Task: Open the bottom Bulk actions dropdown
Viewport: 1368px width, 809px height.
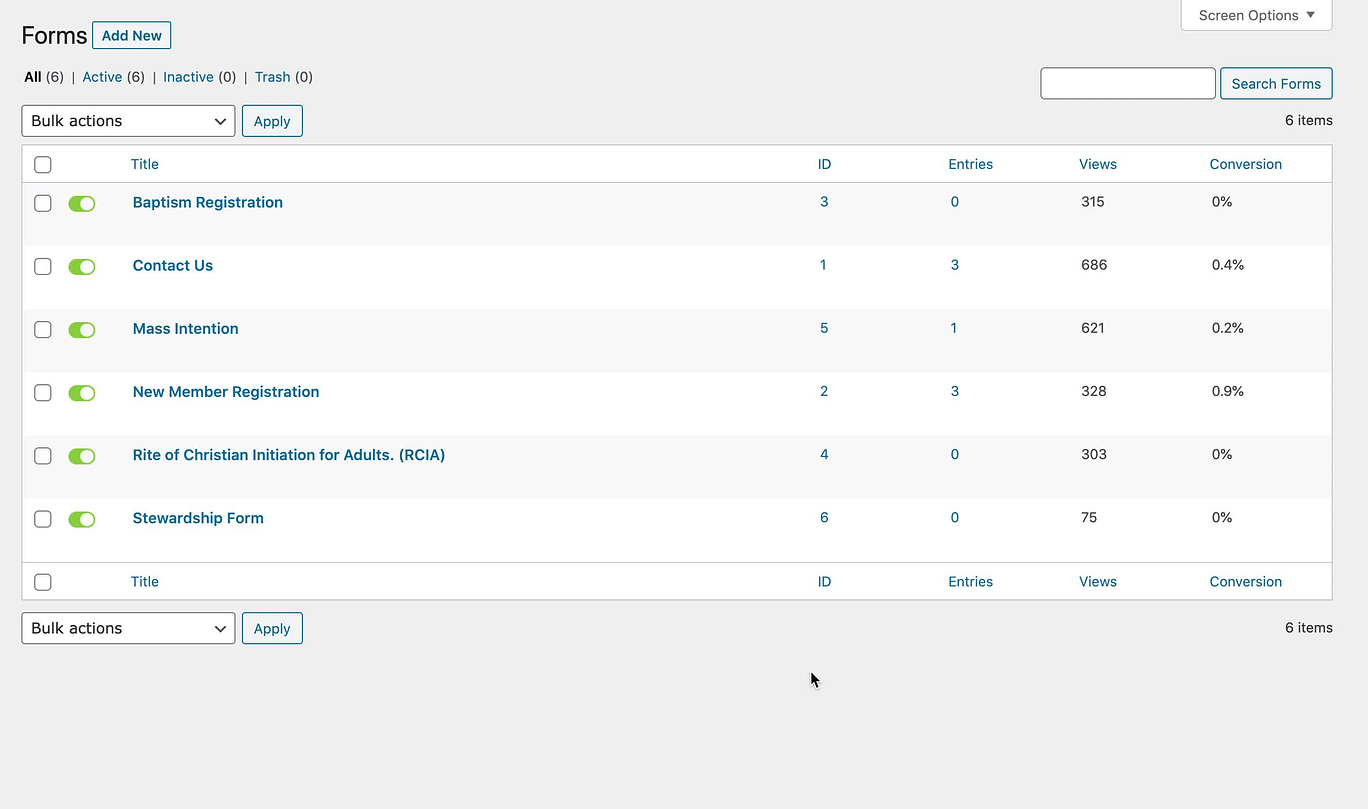Action: click(128, 629)
